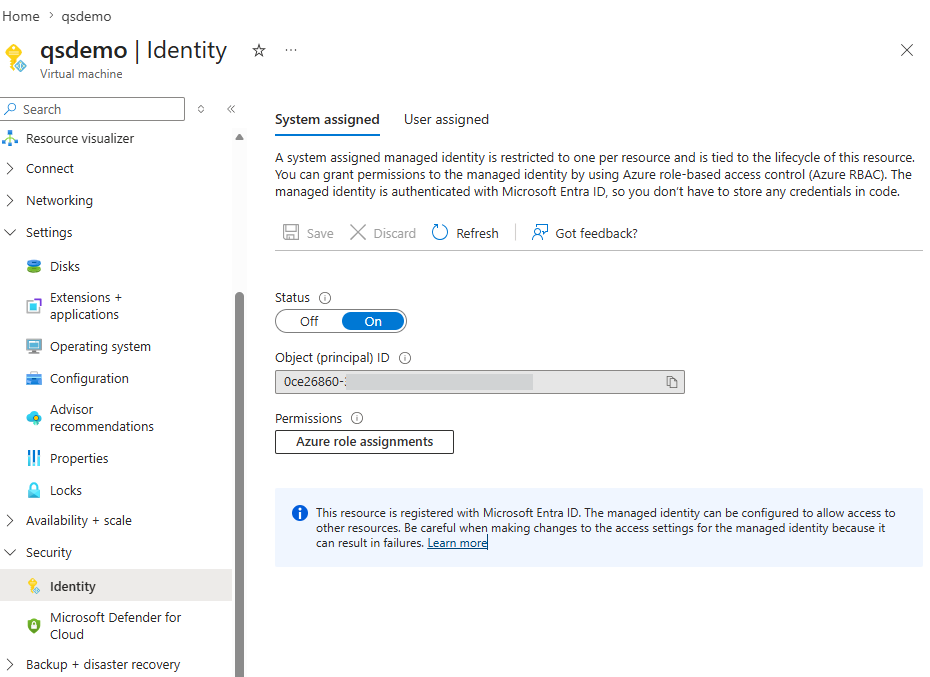
Task: Expand Backup + disaster recovery section
Action: (x=10, y=665)
